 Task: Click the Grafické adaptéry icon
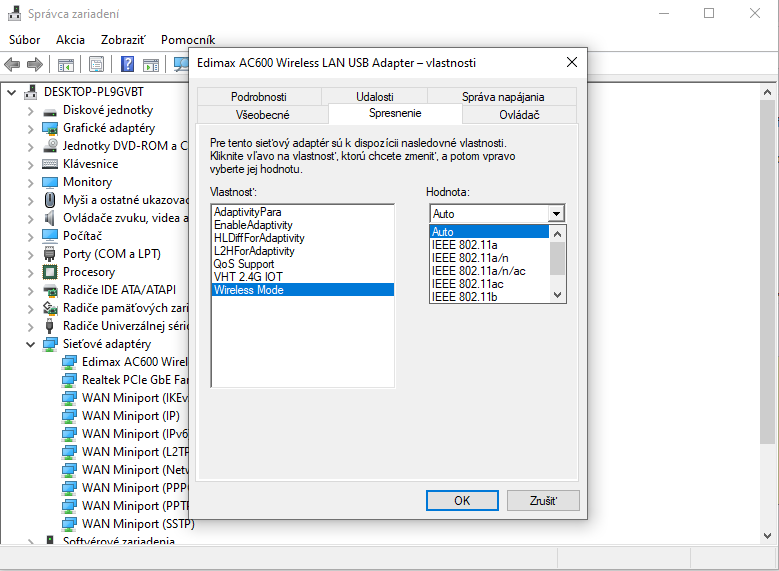click(50, 128)
